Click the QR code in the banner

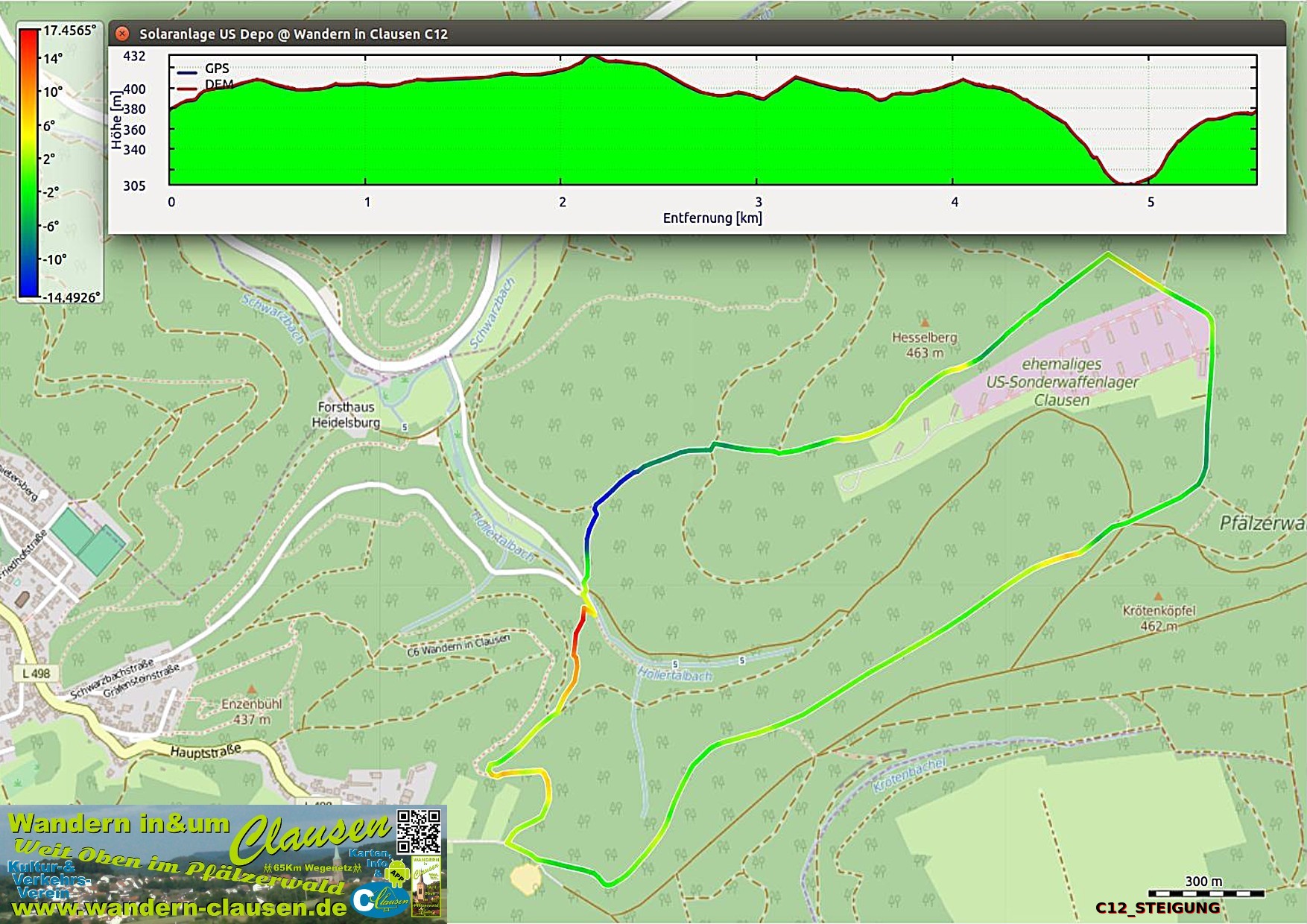click(x=419, y=832)
